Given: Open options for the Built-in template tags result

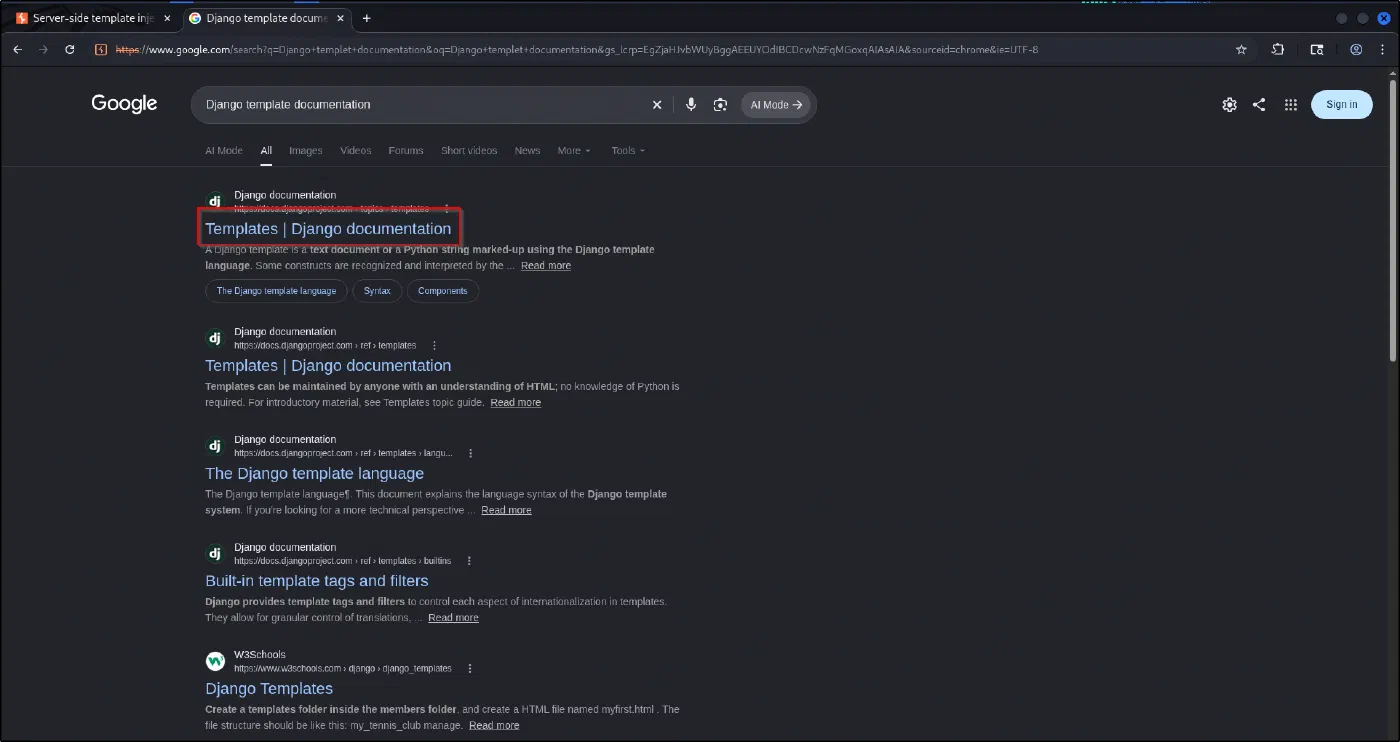Looking at the screenshot, I should 469,561.
